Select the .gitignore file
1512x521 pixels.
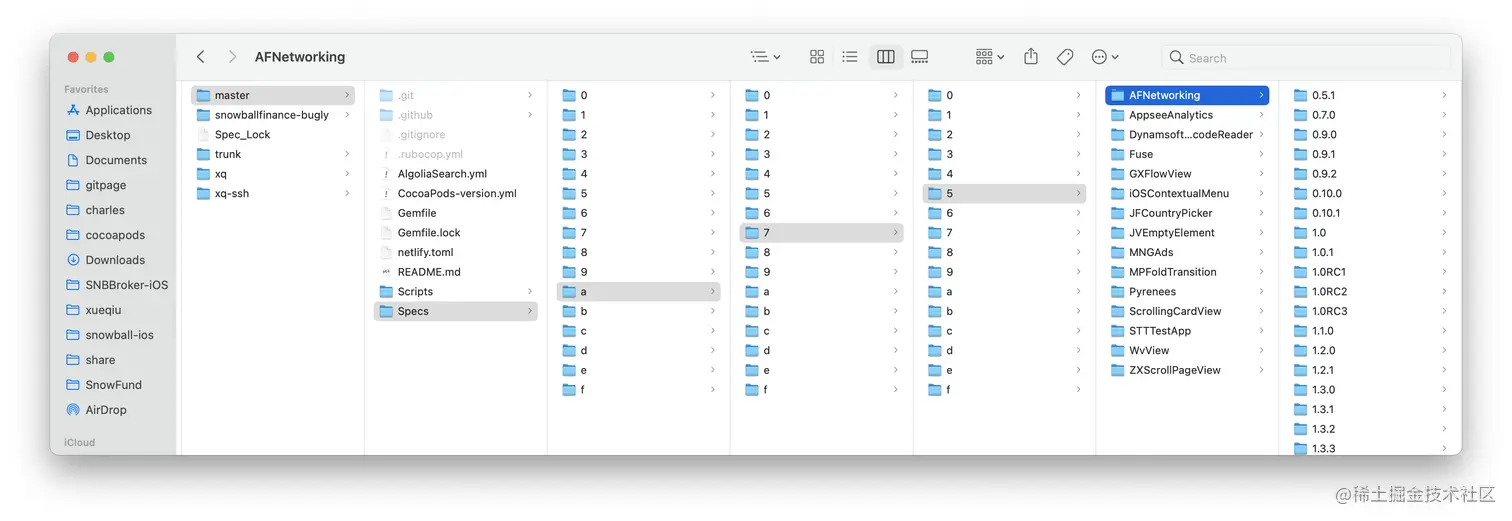[x=456, y=134]
